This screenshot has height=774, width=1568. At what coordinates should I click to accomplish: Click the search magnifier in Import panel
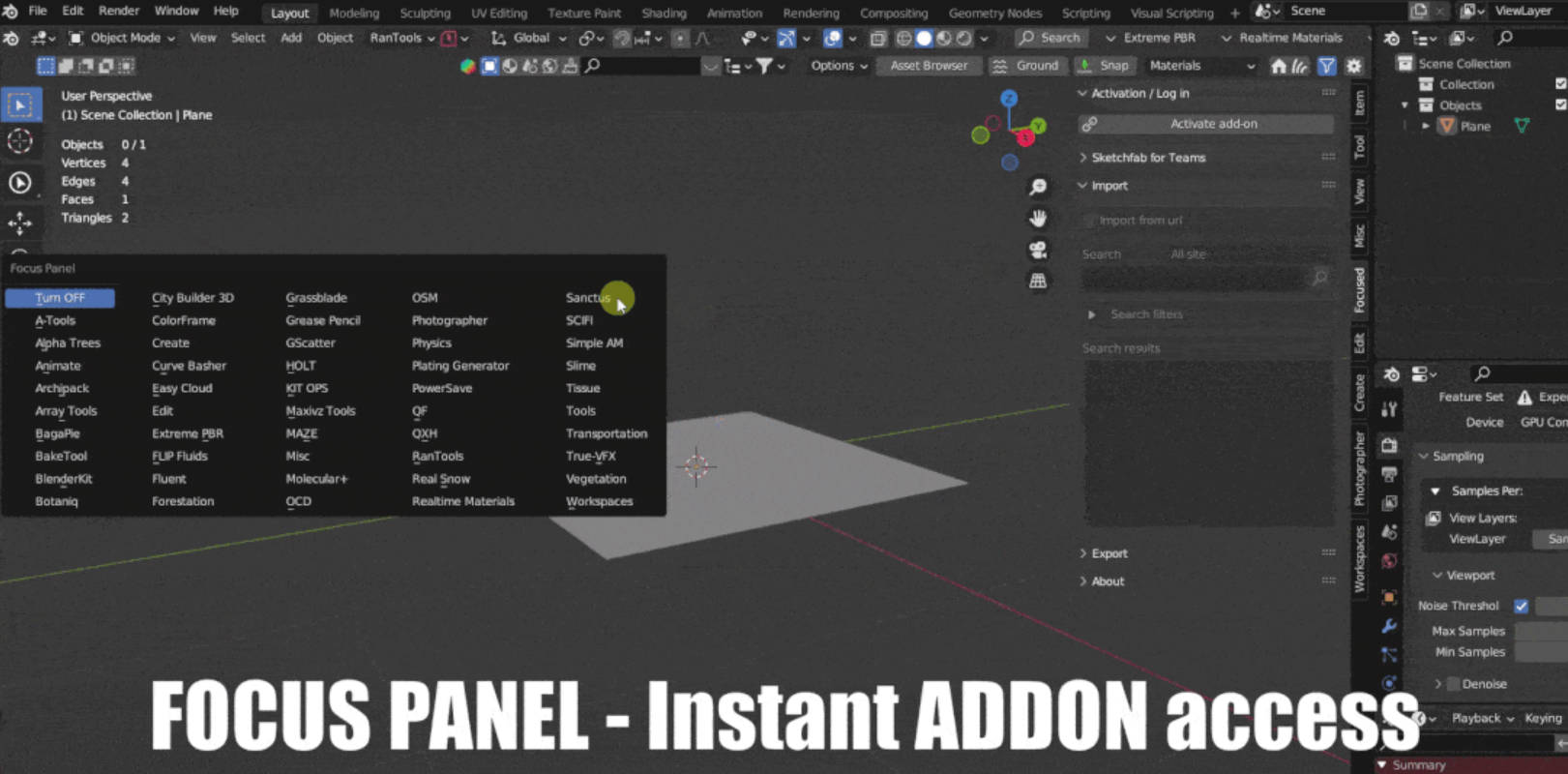1319,279
